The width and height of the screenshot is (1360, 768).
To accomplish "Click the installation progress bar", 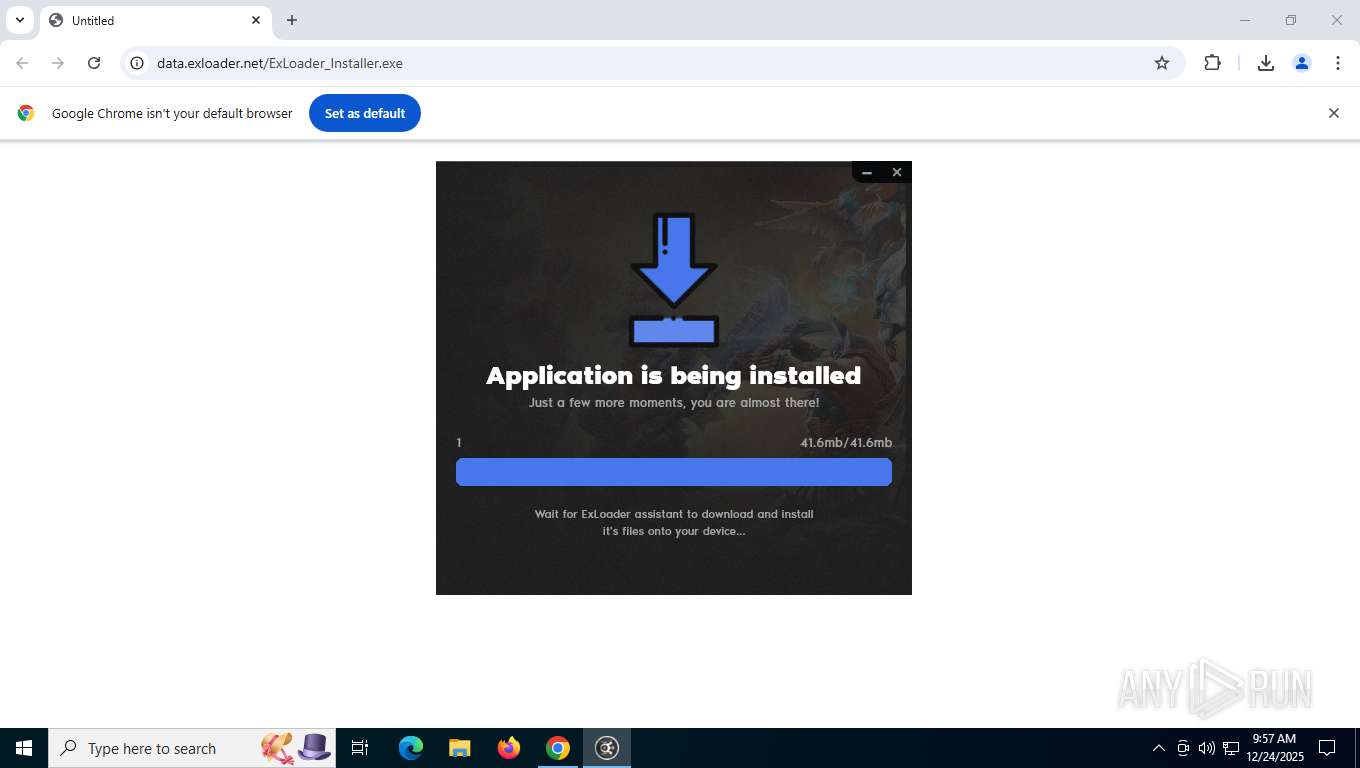I will pyautogui.click(x=674, y=472).
